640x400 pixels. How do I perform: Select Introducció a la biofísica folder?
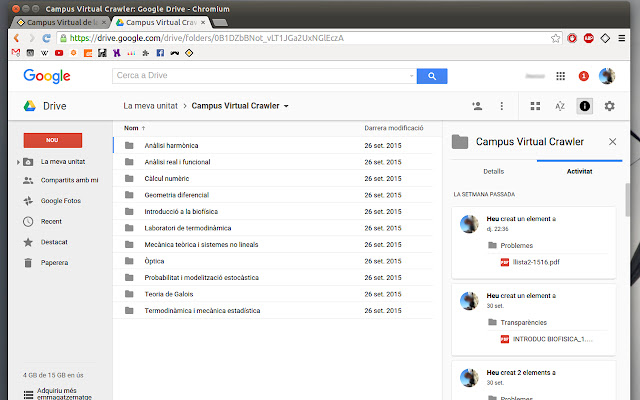(x=272, y=211)
